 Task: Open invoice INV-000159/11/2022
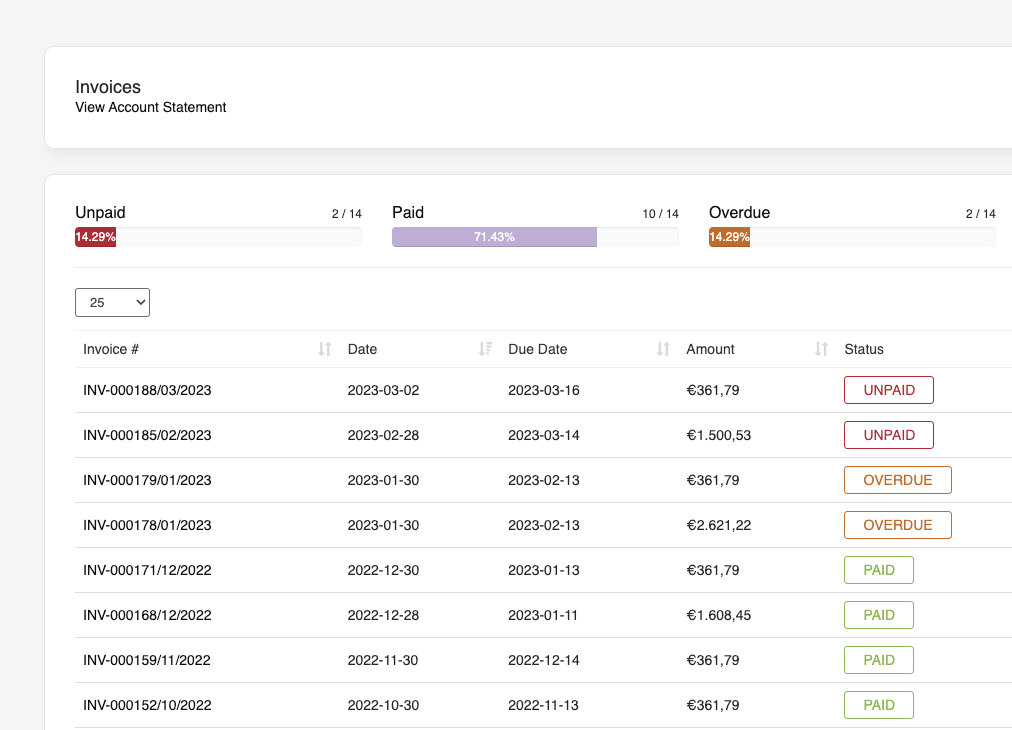(x=147, y=660)
